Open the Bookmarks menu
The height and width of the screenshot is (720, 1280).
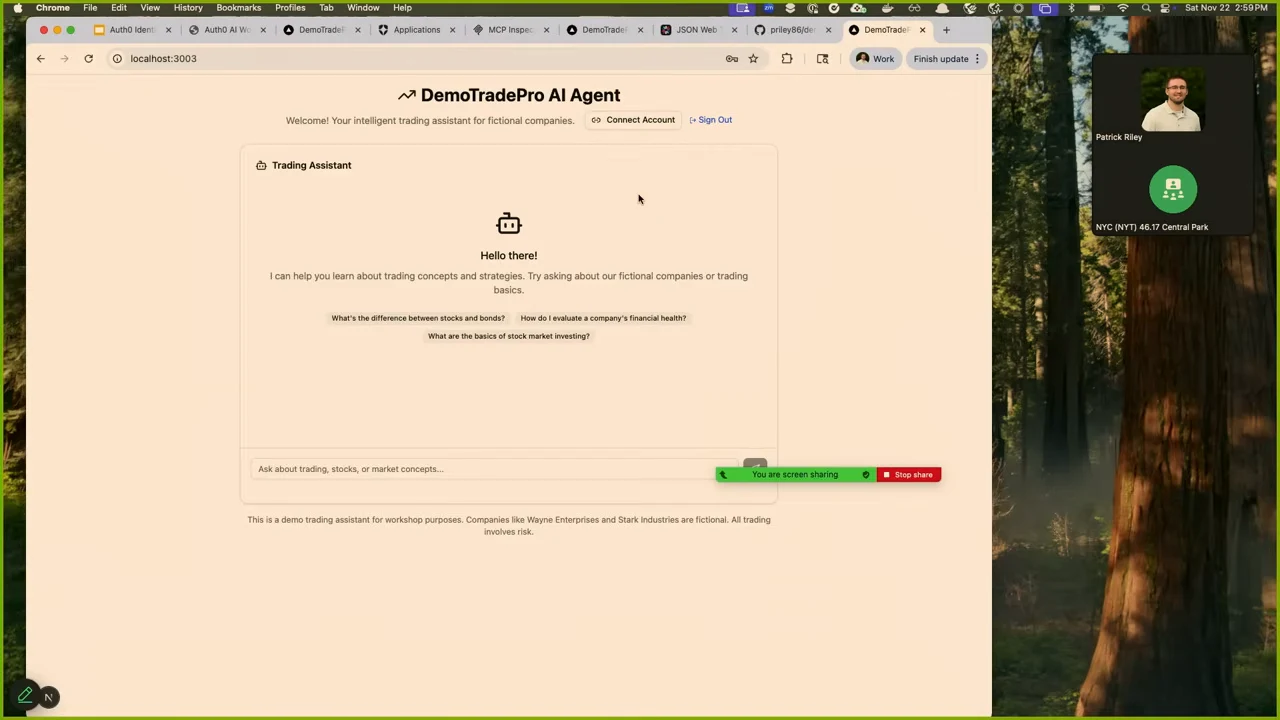[x=239, y=8]
